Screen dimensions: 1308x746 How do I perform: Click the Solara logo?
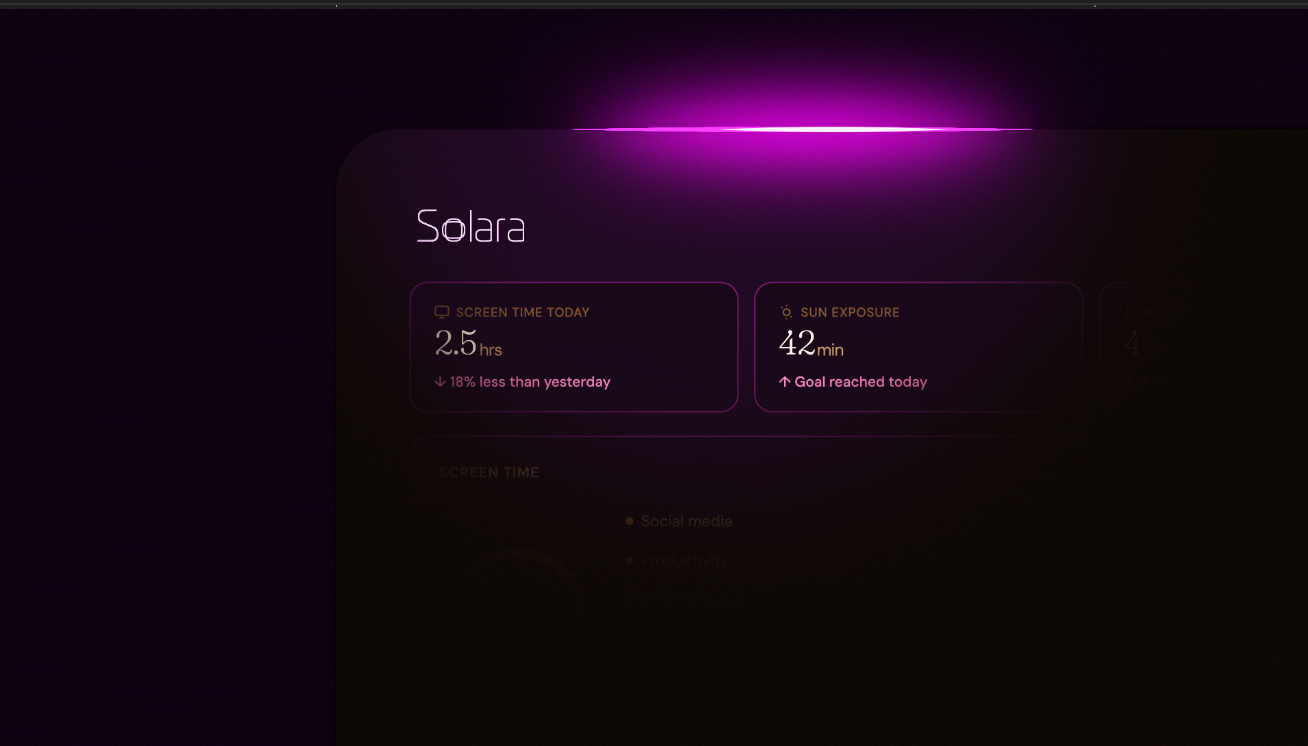click(x=471, y=227)
